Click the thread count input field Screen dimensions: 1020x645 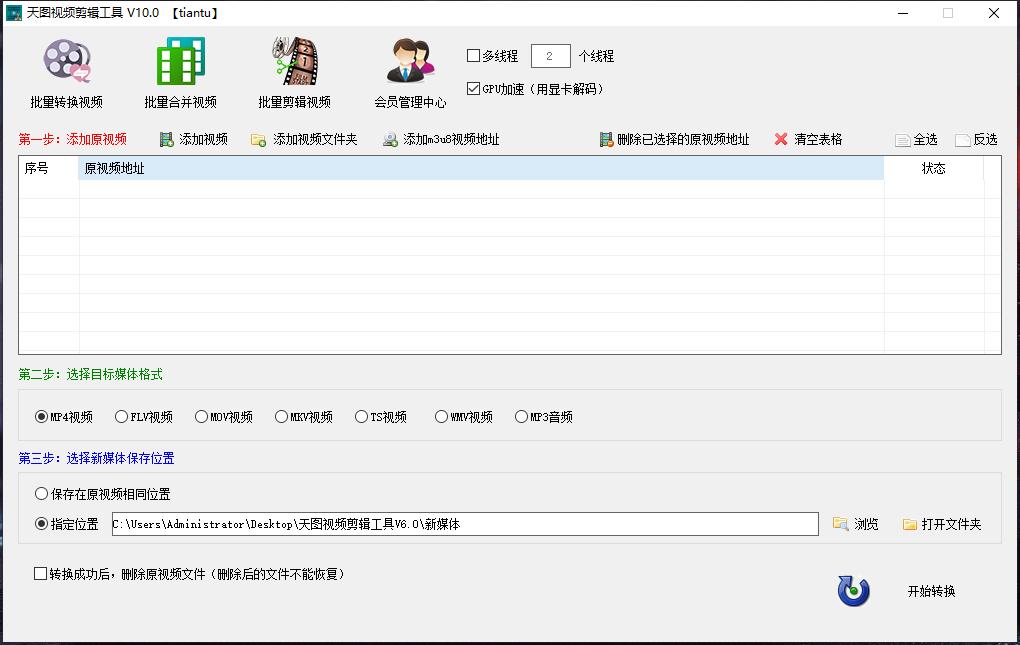pyautogui.click(x=550, y=56)
